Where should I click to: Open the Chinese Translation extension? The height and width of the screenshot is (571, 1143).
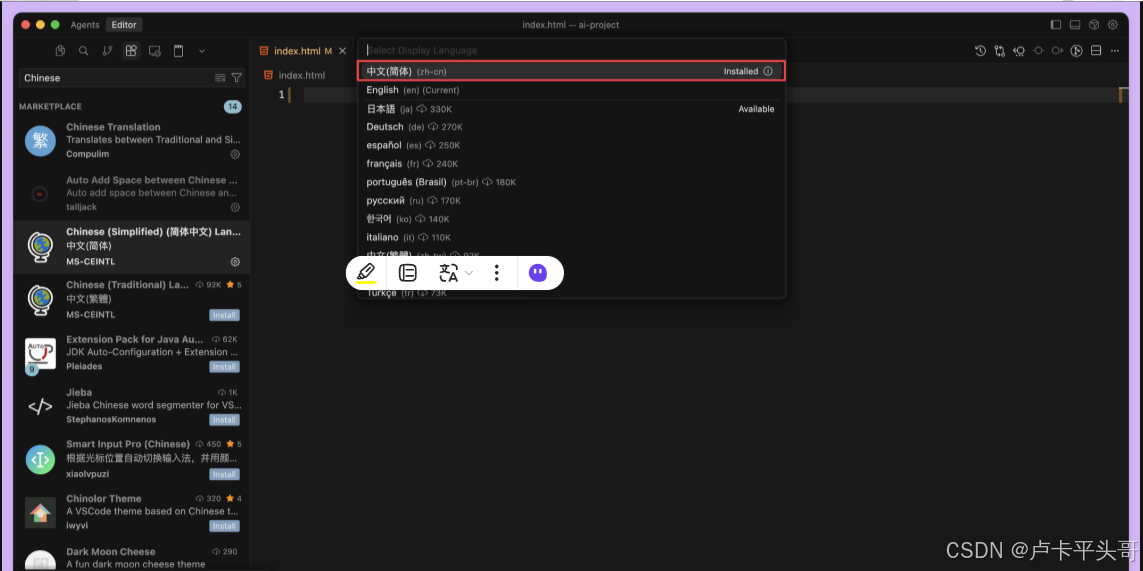(x=131, y=140)
